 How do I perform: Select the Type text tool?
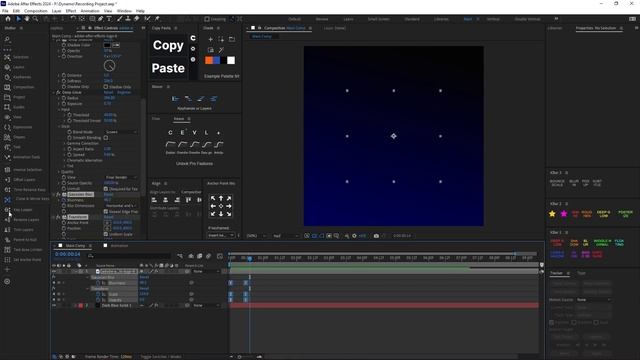(x=109, y=19)
